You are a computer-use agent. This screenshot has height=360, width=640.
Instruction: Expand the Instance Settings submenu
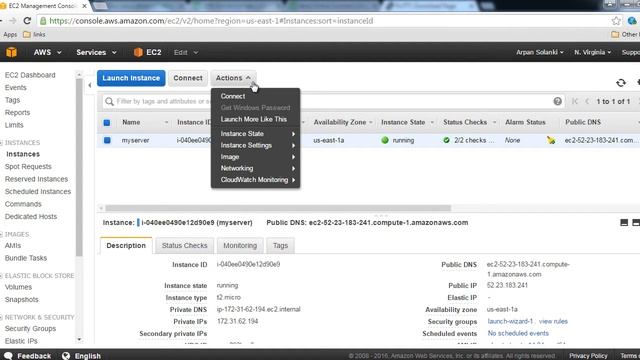click(257, 145)
